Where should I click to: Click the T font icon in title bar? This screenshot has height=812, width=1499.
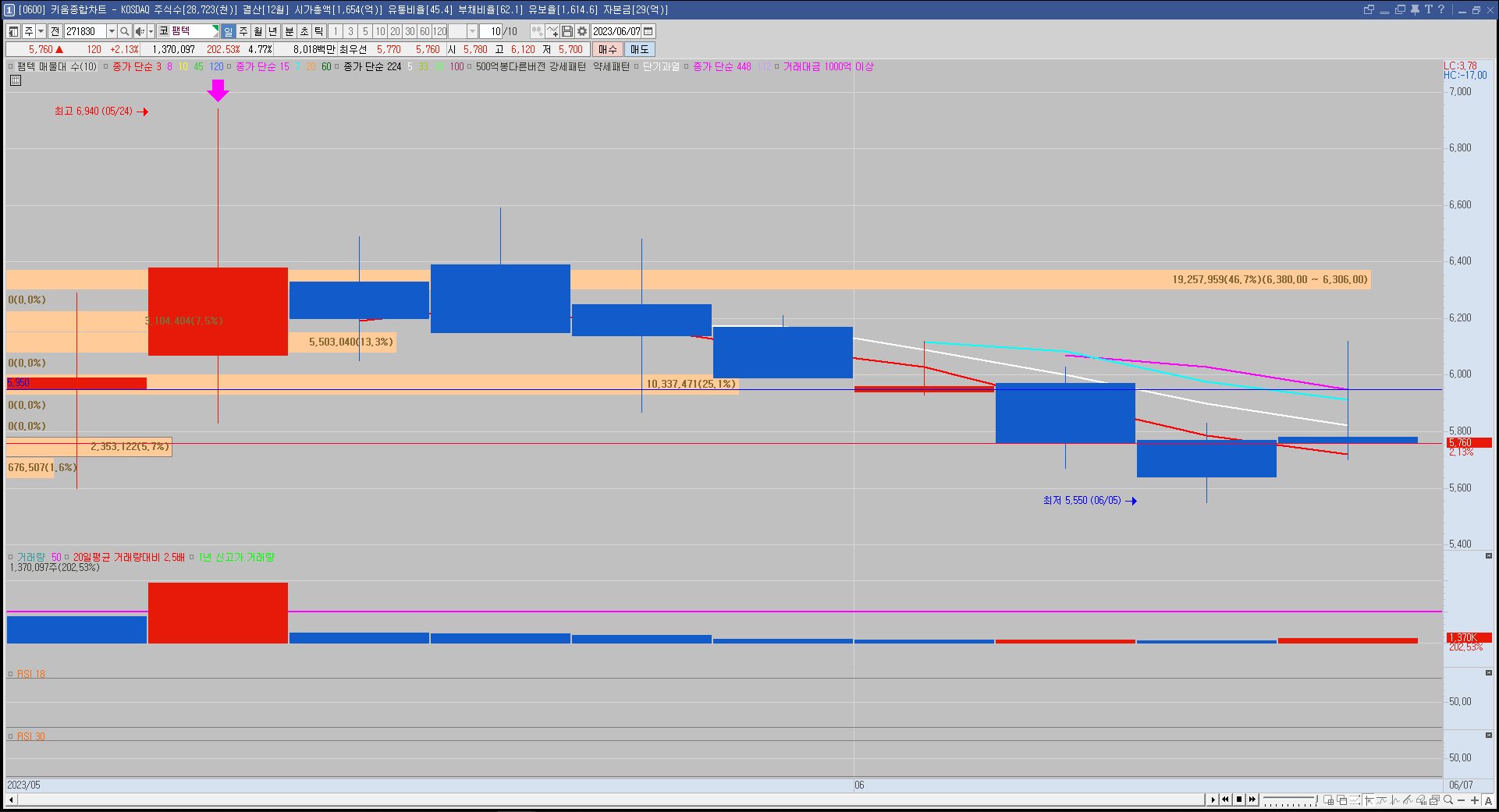coord(1428,9)
